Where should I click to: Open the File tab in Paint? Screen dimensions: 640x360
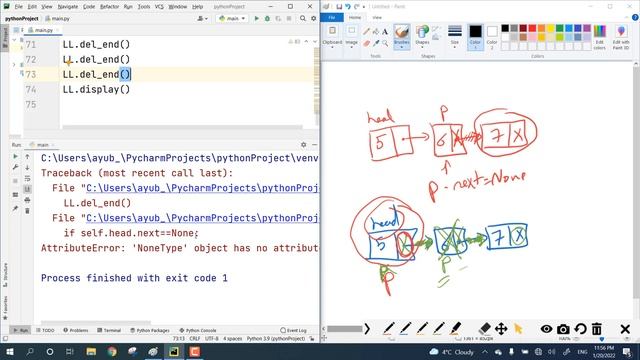[332, 18]
